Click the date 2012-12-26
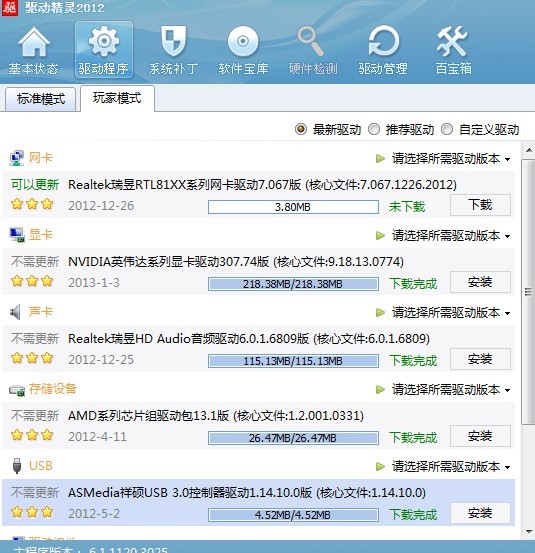Viewport: 535px width, 553px height. click(x=101, y=206)
